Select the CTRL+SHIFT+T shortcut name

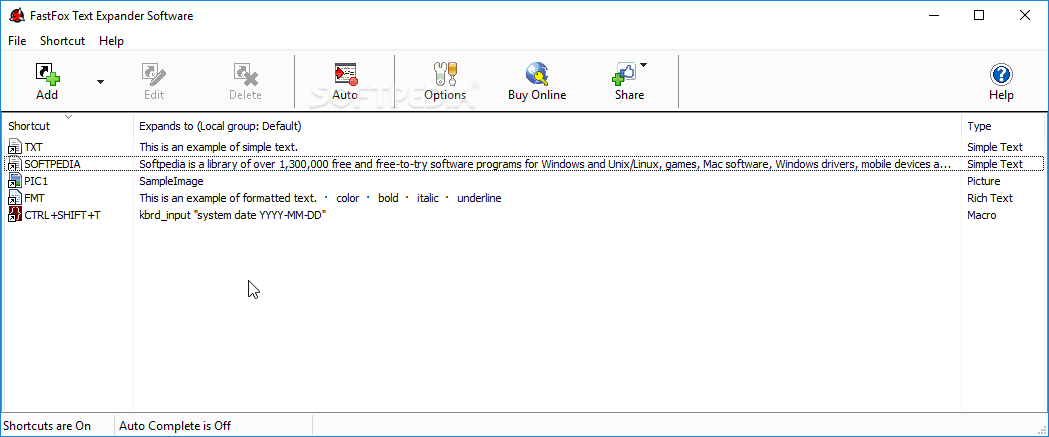[62, 215]
